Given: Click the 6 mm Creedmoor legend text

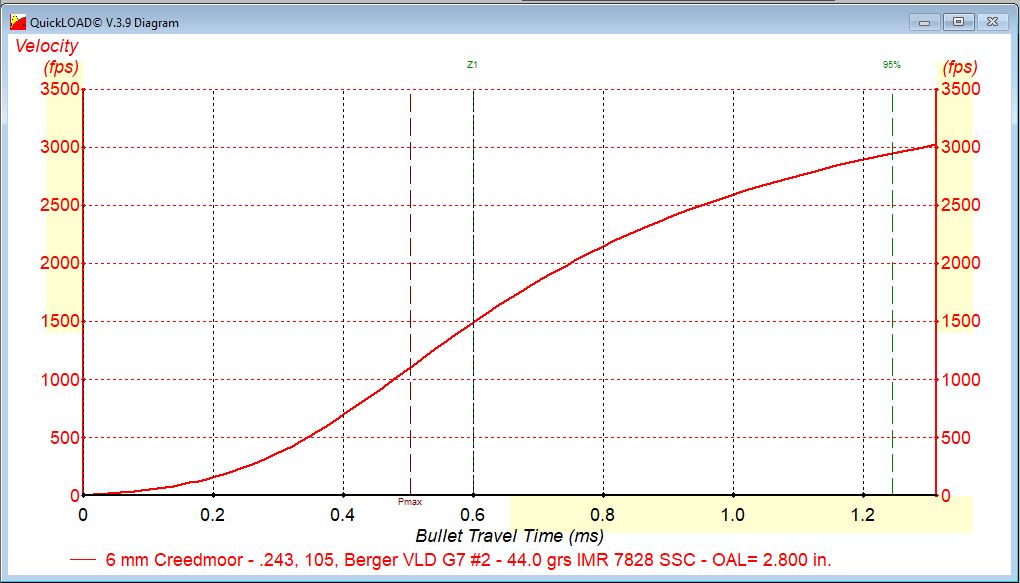Looking at the screenshot, I should tap(468, 560).
